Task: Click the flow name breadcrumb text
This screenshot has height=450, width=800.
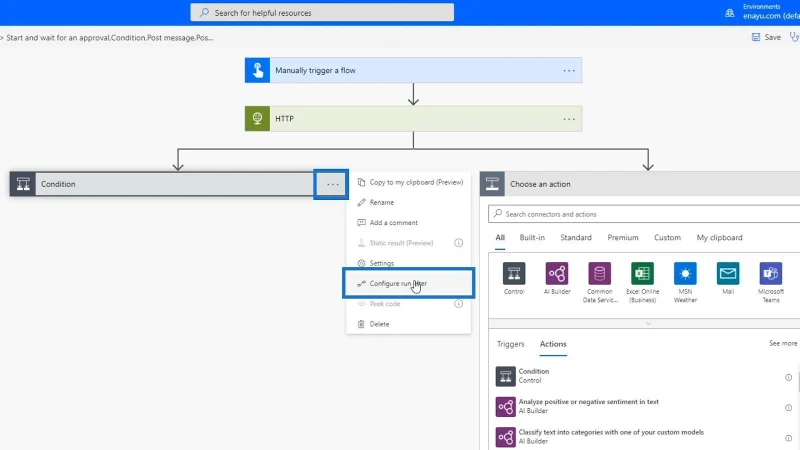Action: (110, 38)
